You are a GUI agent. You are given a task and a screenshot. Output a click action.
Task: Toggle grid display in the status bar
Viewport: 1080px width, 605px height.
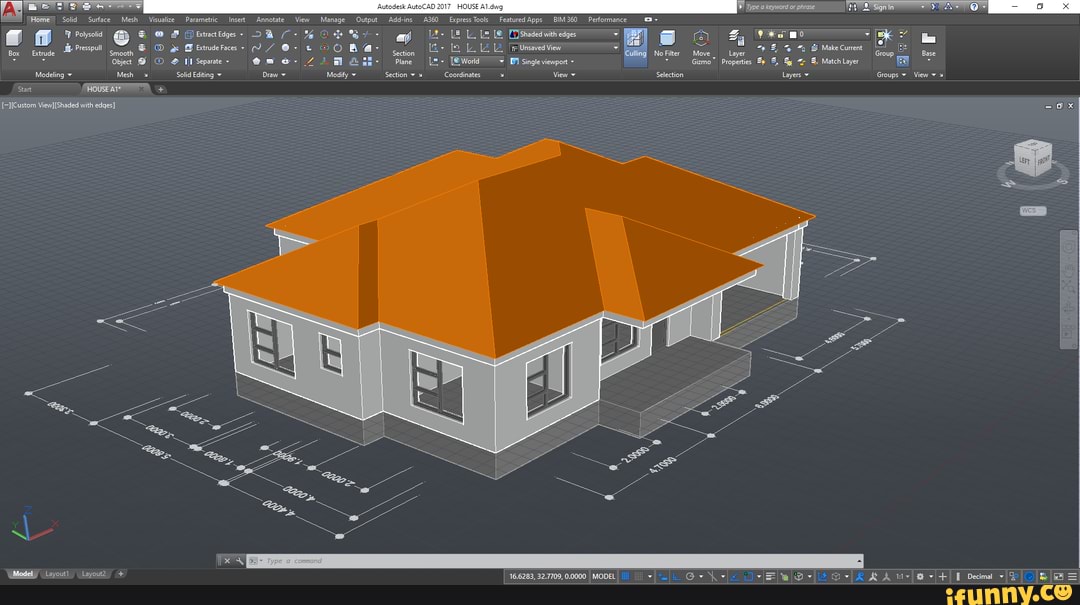626,576
